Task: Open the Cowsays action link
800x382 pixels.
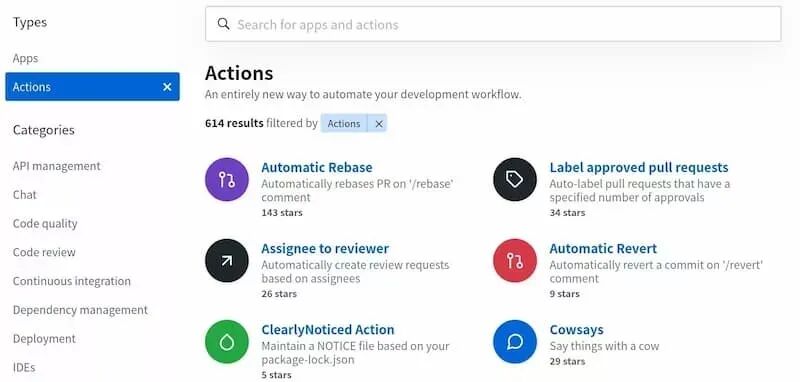Action: (577, 329)
